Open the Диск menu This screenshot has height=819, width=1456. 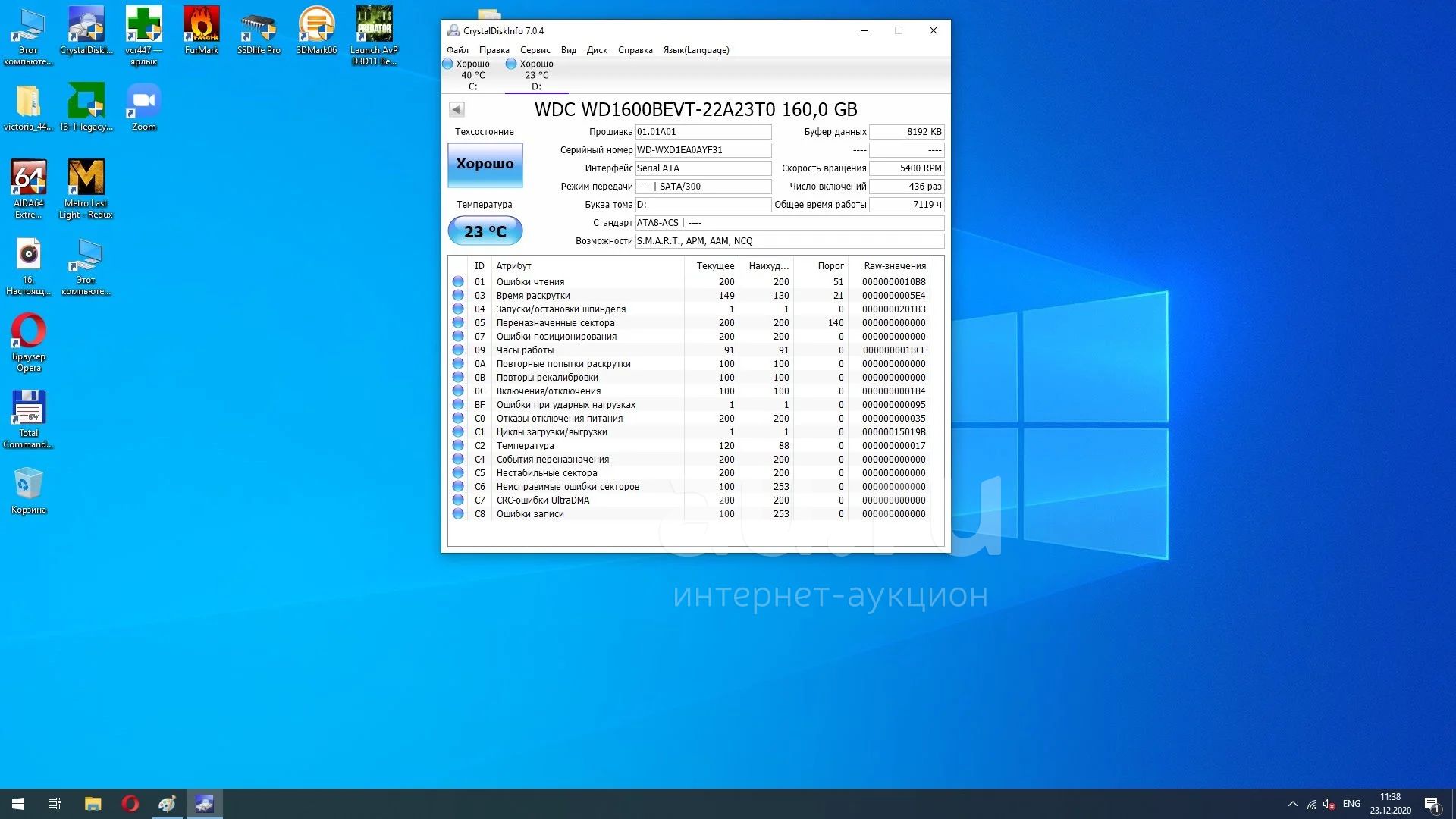click(x=597, y=50)
